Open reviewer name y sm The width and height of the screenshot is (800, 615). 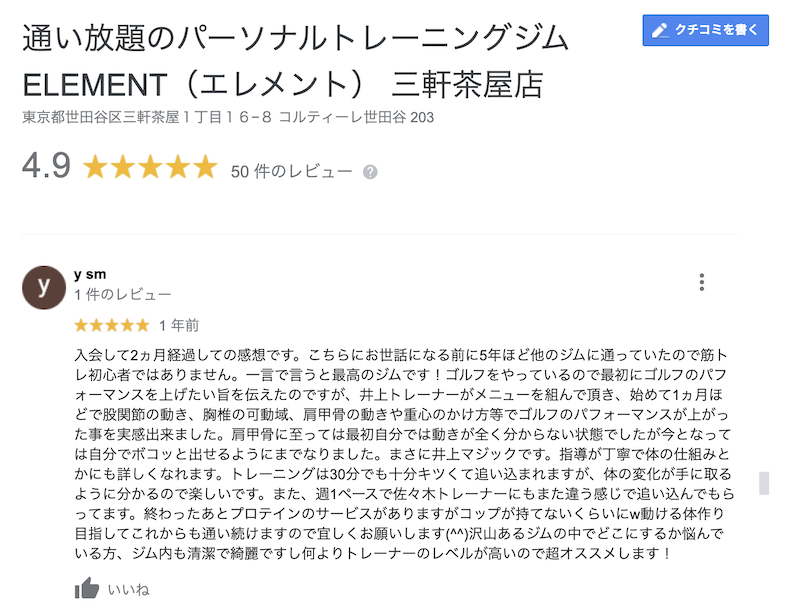click(x=90, y=275)
